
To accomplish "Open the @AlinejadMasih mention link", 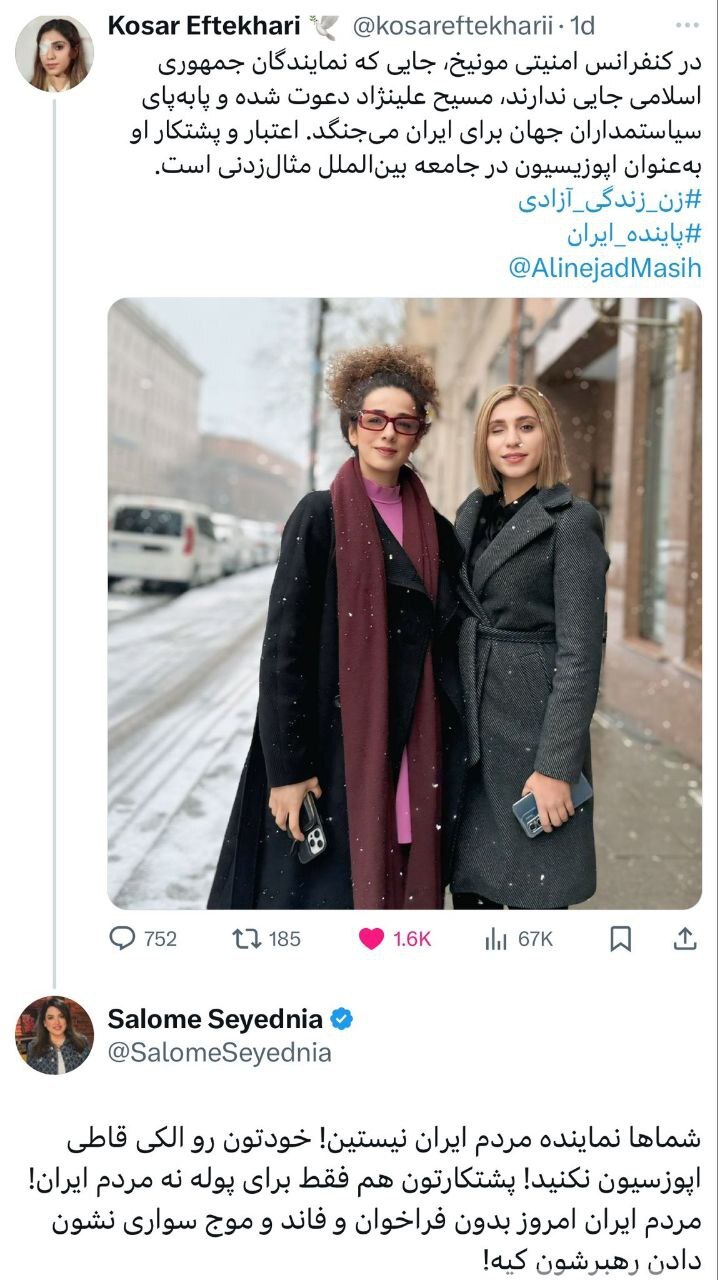I will click(605, 268).
